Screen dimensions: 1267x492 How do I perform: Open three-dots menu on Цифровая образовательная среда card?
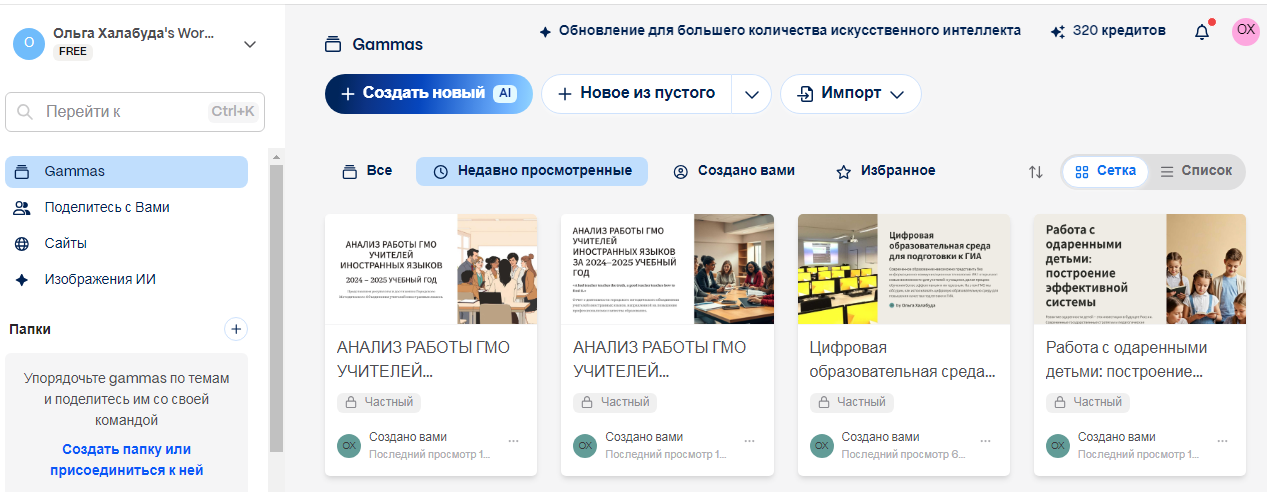pyautogui.click(x=986, y=441)
